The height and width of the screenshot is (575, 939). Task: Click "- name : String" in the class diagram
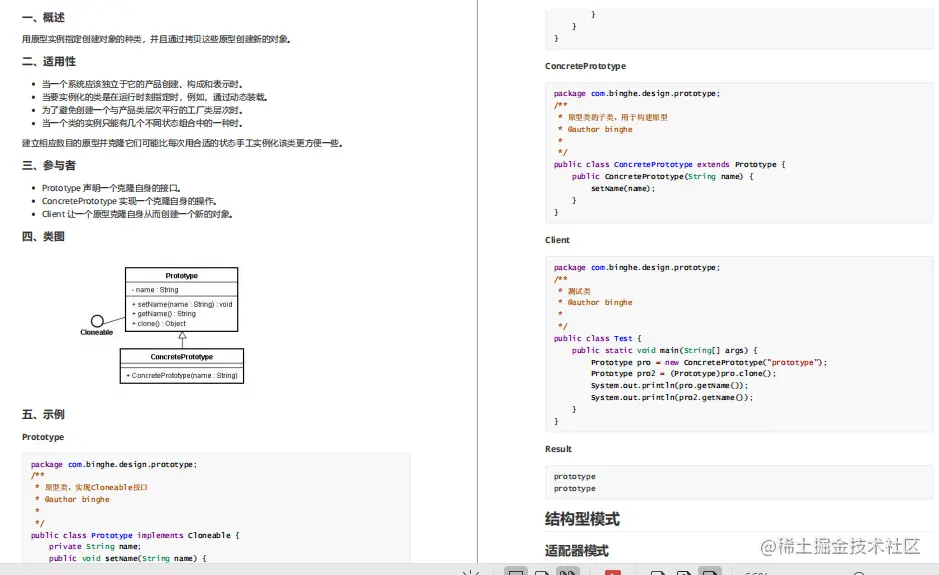click(x=155, y=290)
